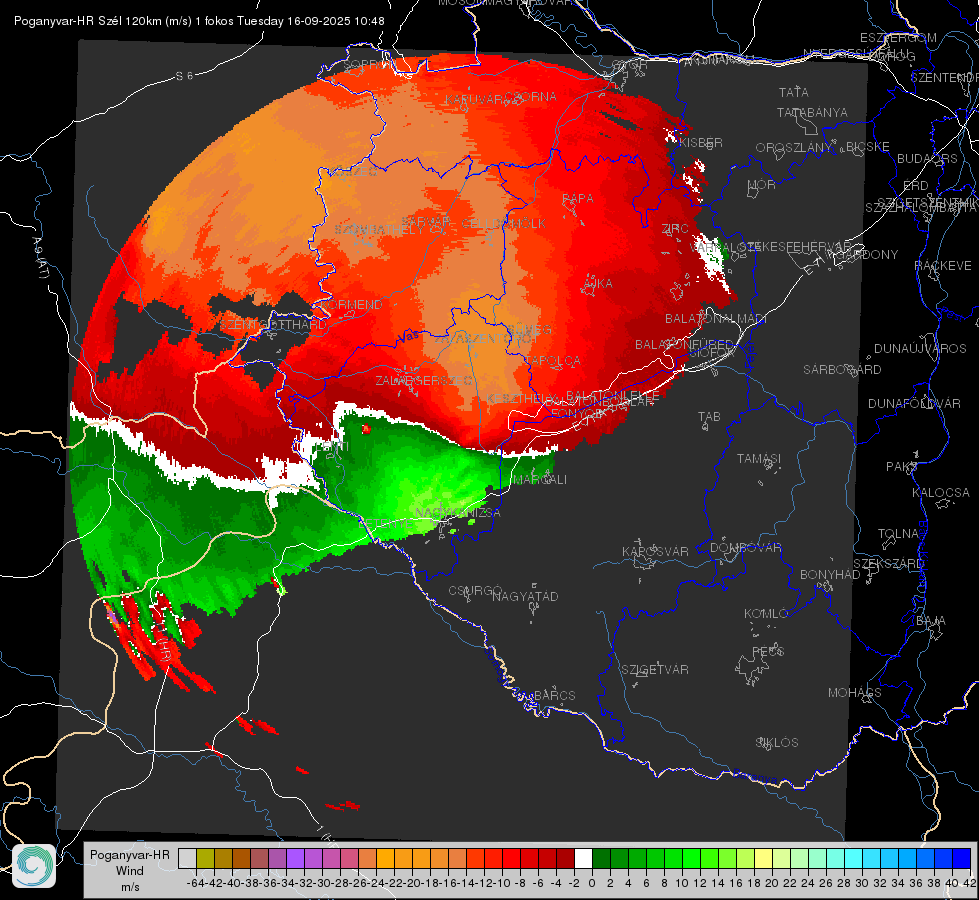Select the yellow swatch between 18 and 20
The width and height of the screenshot is (979, 900).
click(x=764, y=858)
